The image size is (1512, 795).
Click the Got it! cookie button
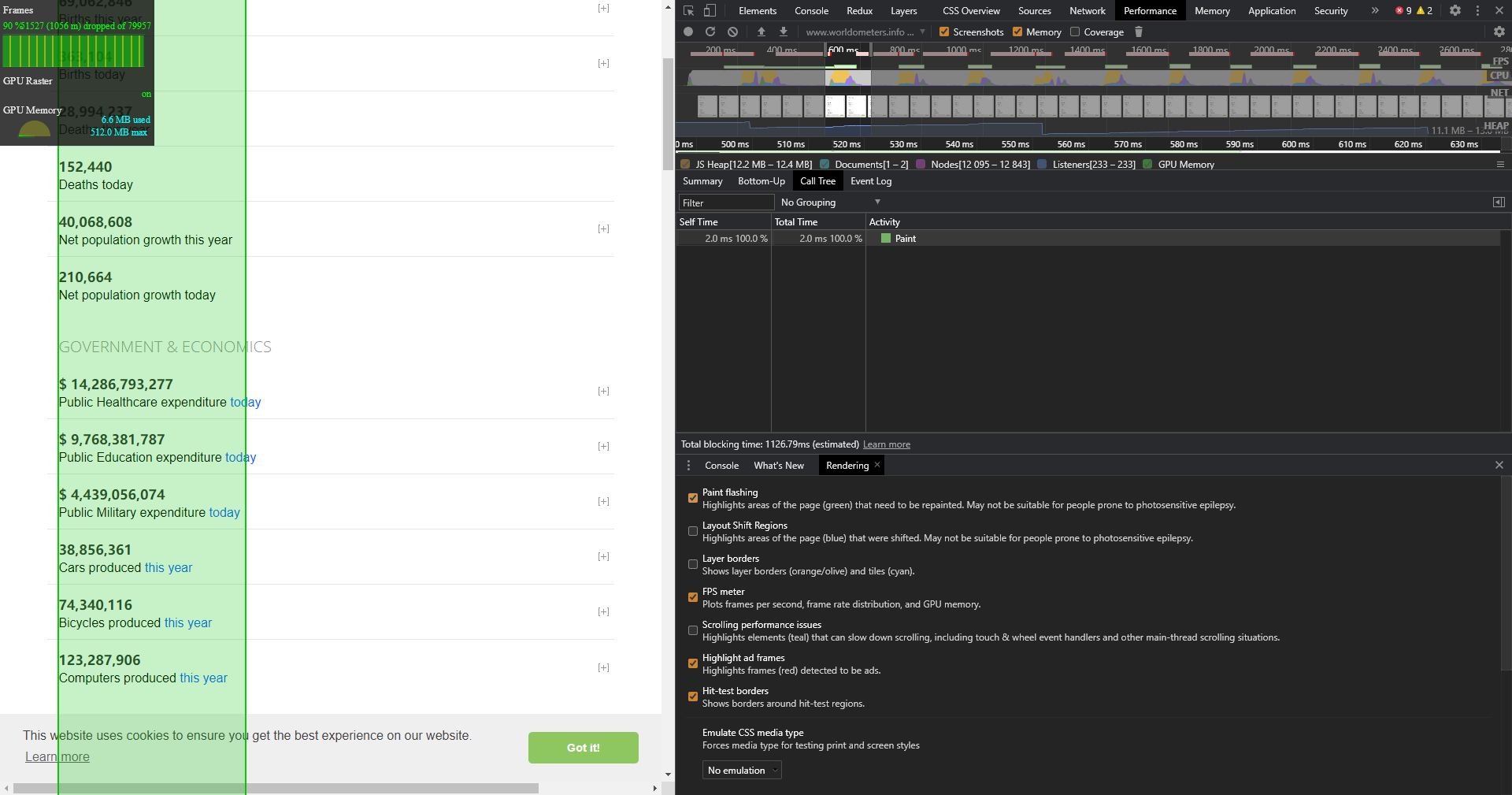pos(584,748)
